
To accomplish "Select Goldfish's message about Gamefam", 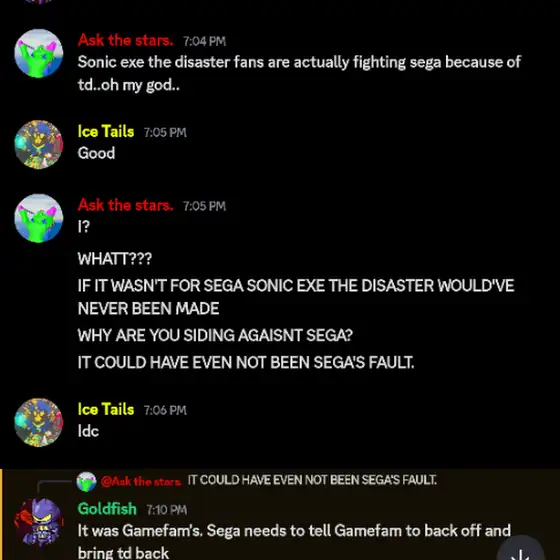I will click(294, 542).
